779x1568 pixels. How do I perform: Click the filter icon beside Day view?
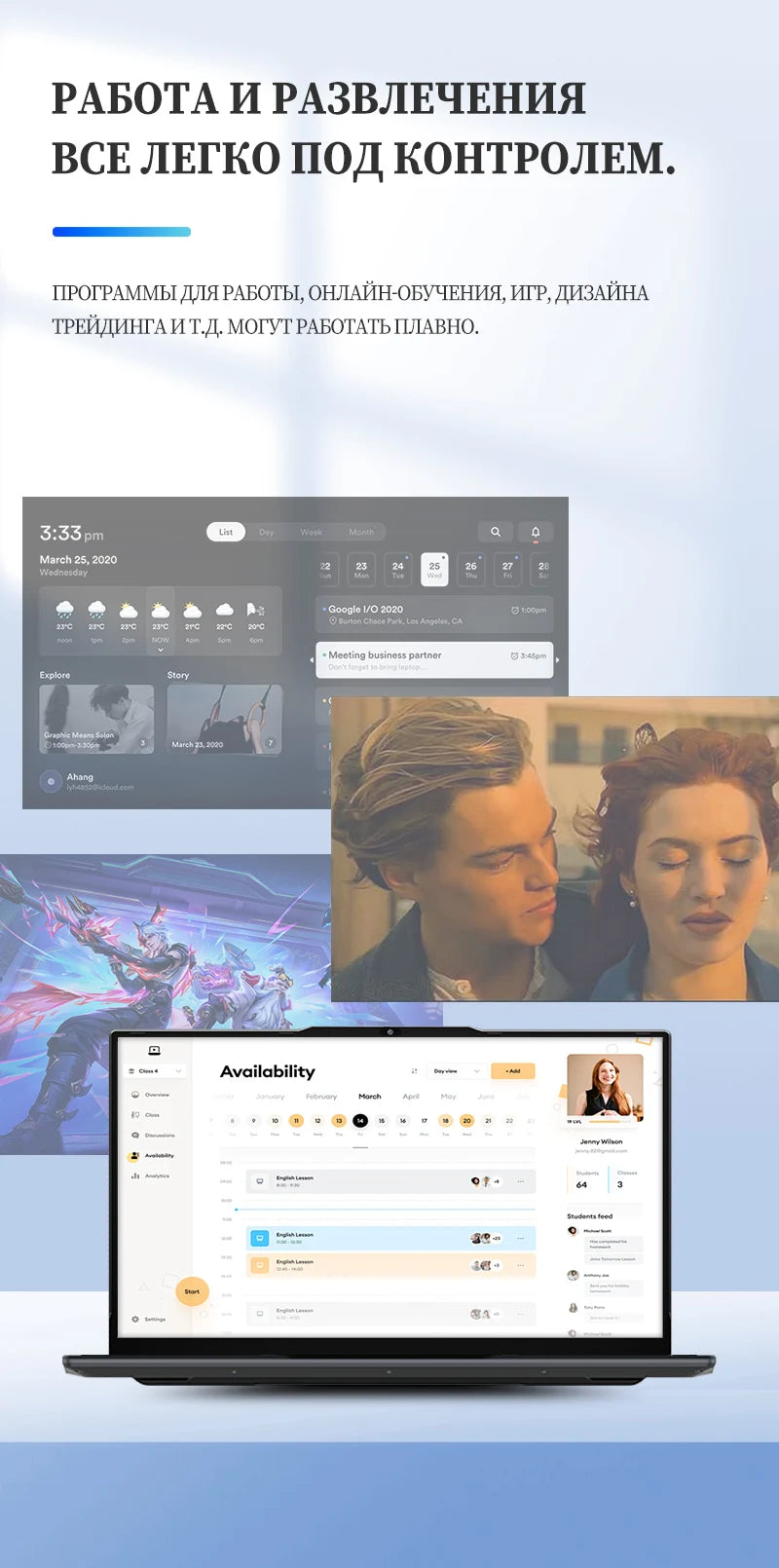[415, 1071]
